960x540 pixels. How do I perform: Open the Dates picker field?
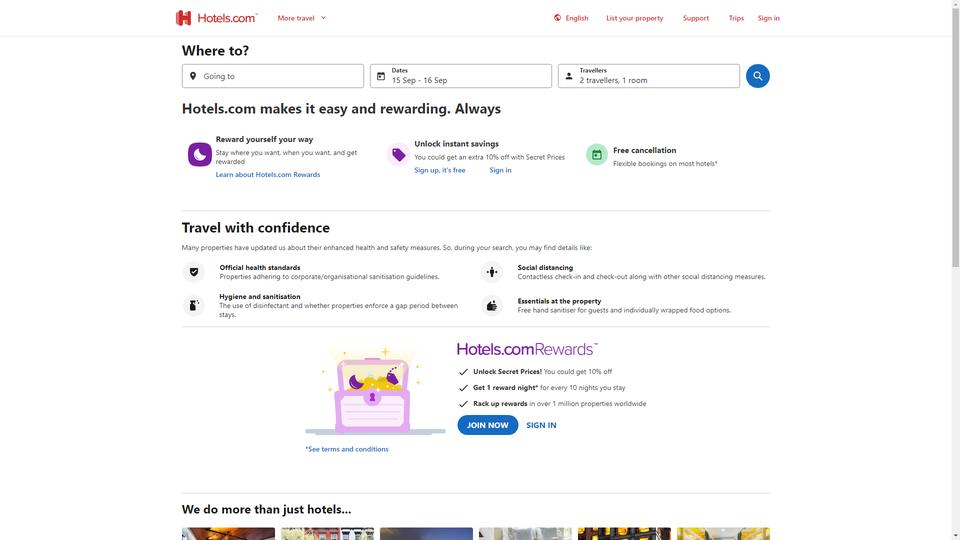[x=460, y=76]
